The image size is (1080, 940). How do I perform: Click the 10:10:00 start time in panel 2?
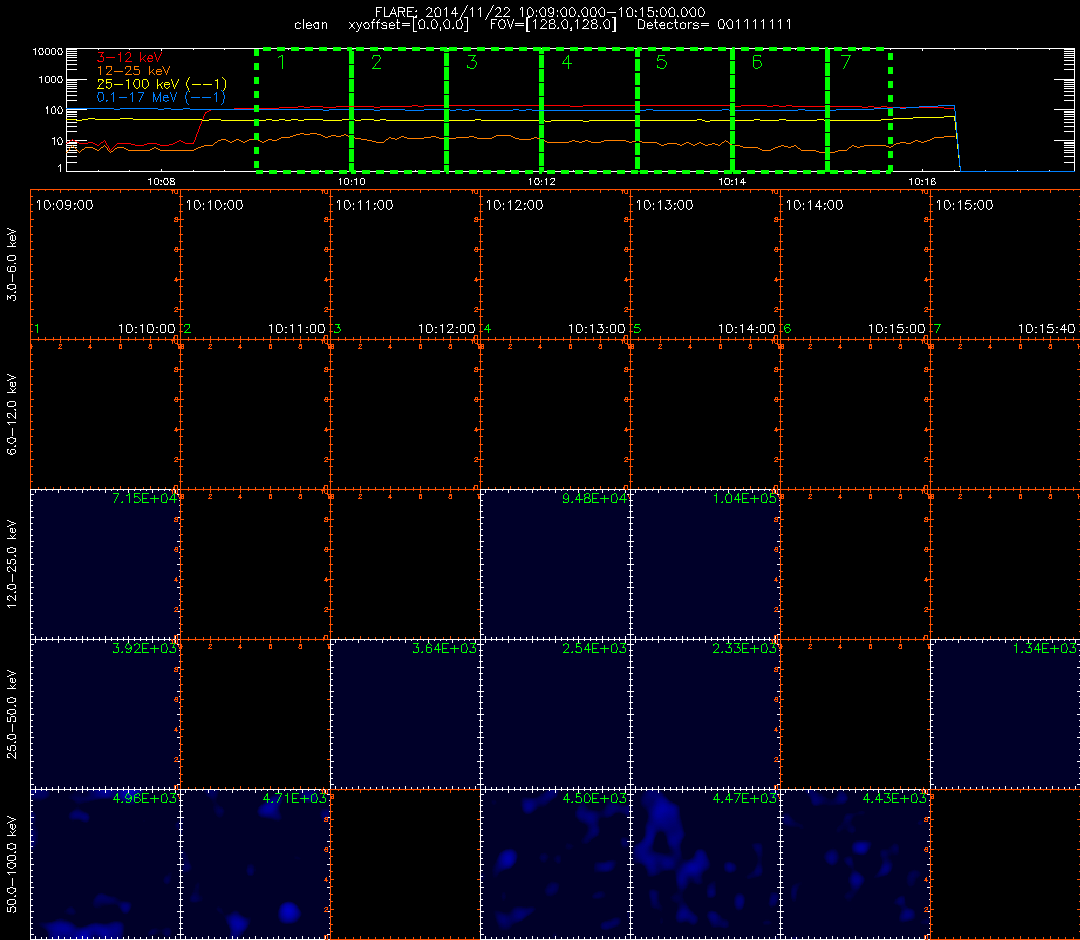point(214,205)
